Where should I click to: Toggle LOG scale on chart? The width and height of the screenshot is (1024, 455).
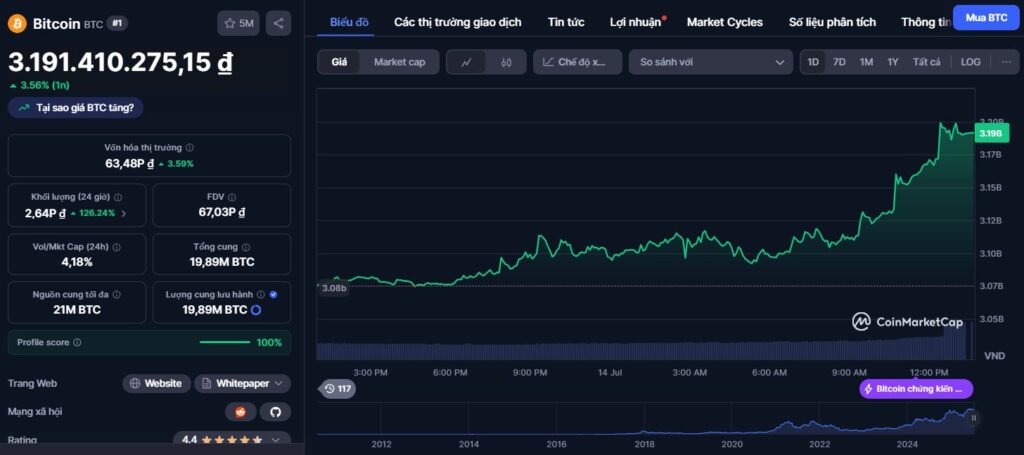970,62
